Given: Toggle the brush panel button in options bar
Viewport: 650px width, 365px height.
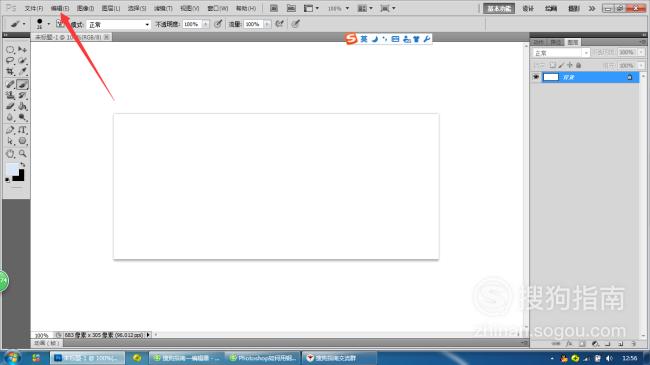Looking at the screenshot, I should [x=60, y=24].
